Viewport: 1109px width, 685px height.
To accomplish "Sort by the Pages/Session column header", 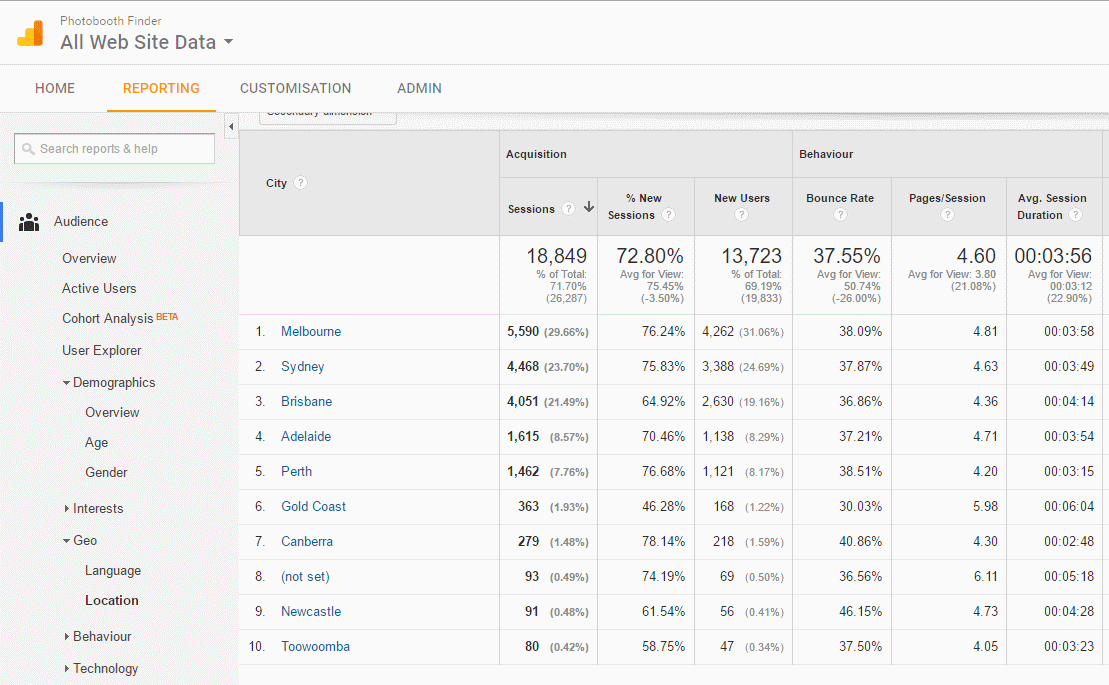I will coord(947,198).
